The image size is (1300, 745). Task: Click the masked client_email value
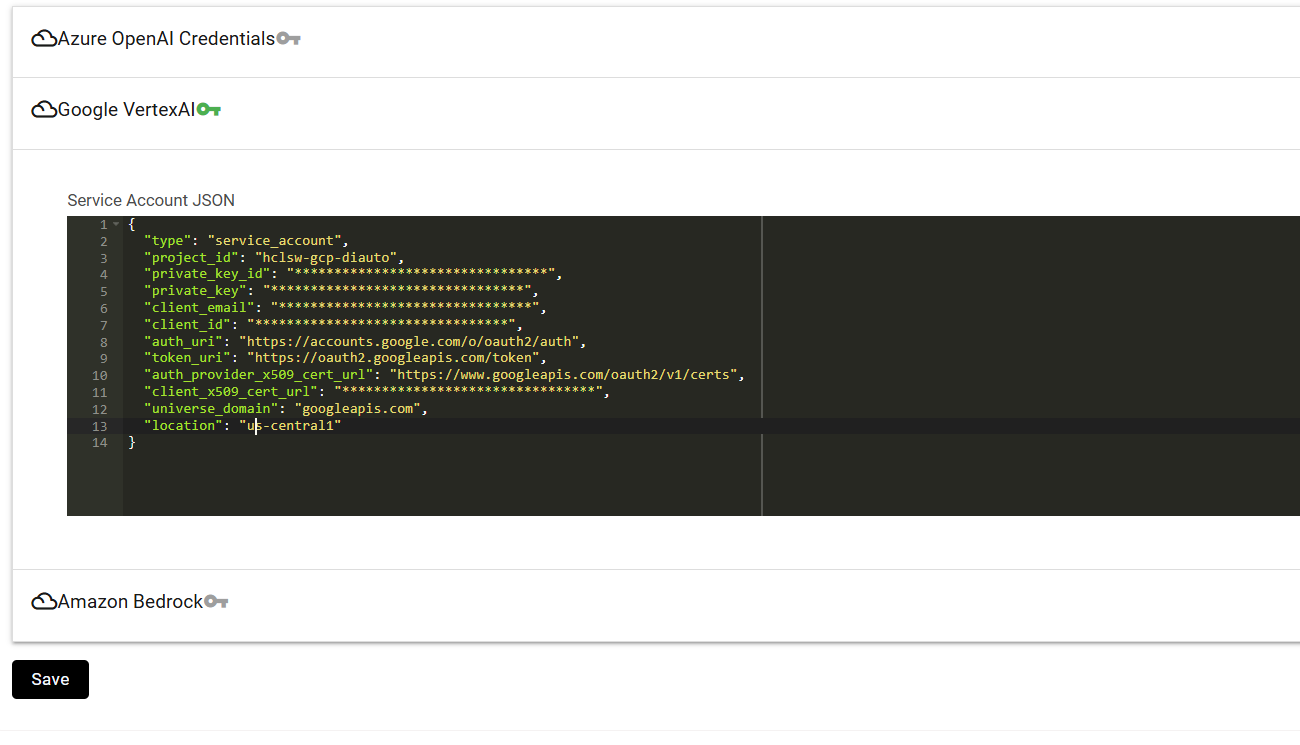tap(403, 308)
